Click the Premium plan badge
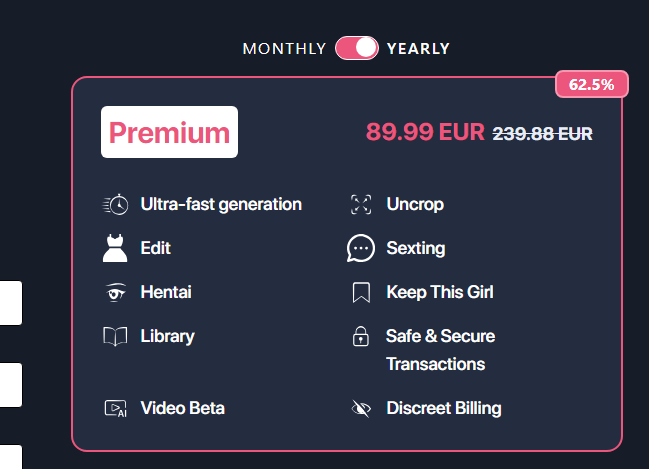 [169, 132]
